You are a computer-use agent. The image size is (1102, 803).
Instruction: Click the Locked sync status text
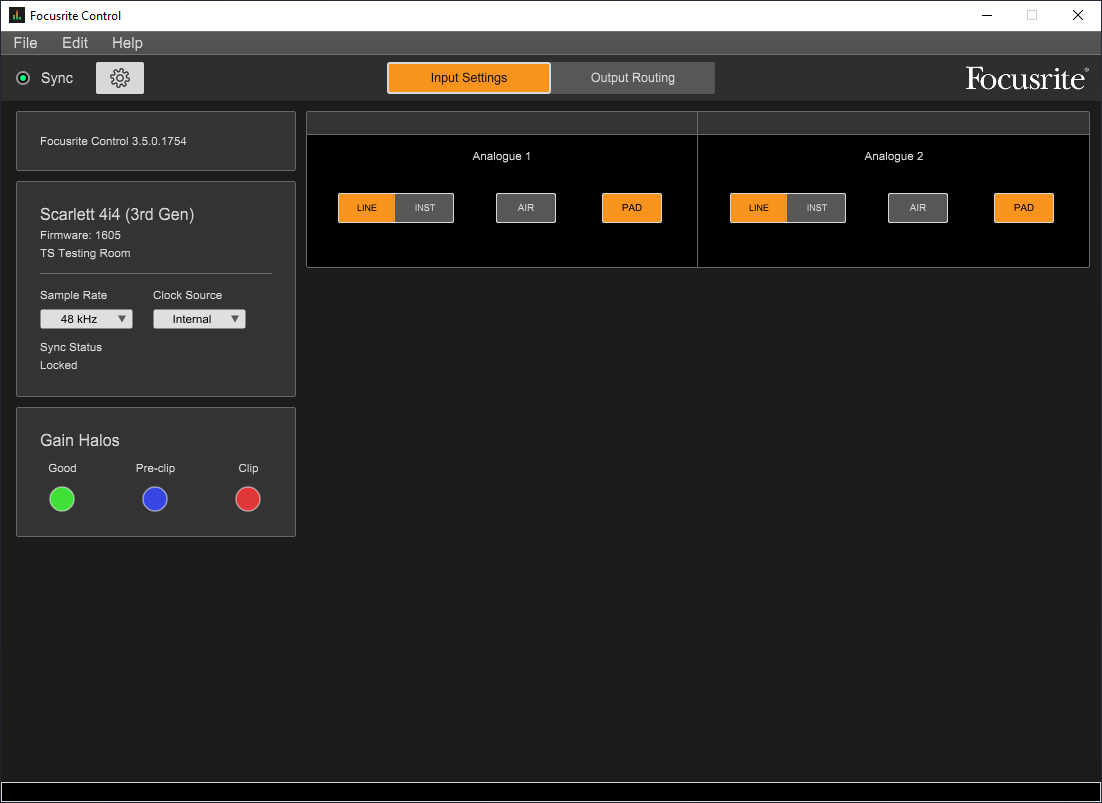pyautogui.click(x=59, y=365)
